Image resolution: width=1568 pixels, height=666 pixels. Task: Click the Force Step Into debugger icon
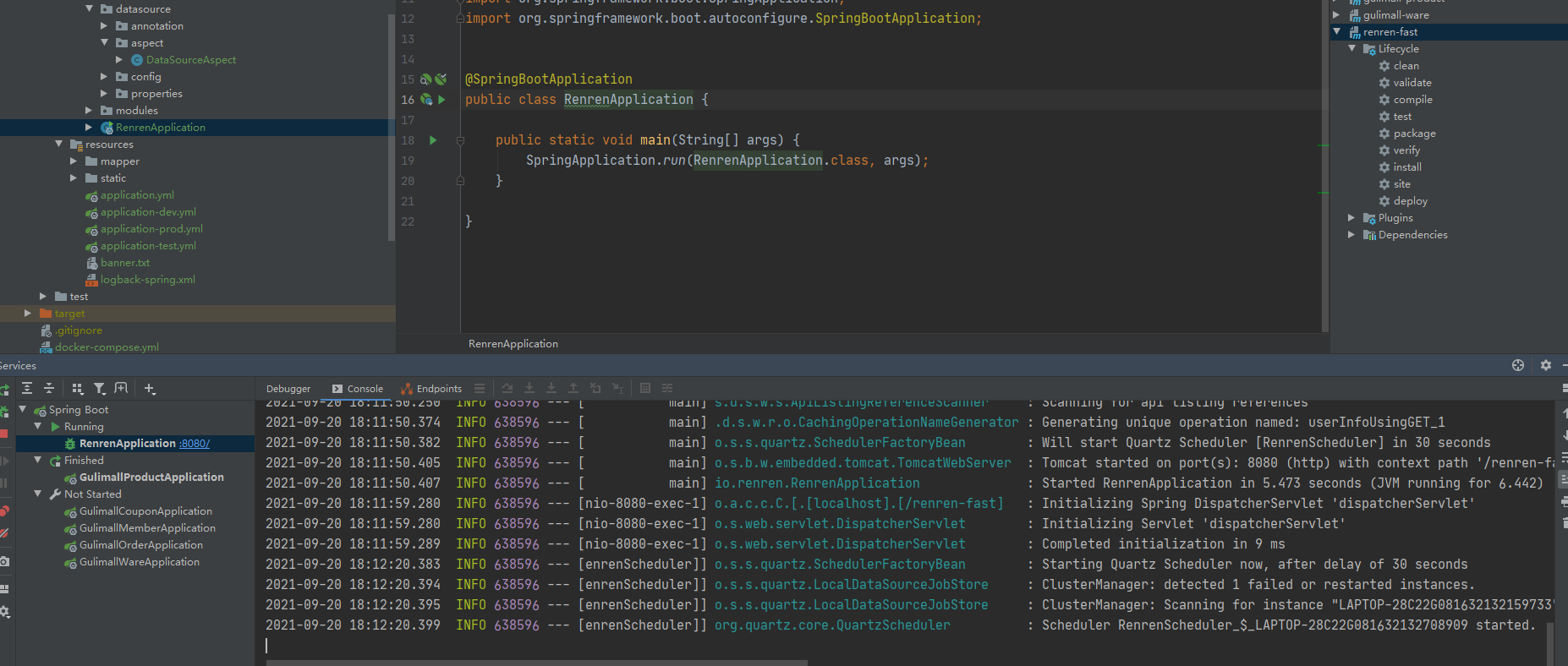point(551,388)
